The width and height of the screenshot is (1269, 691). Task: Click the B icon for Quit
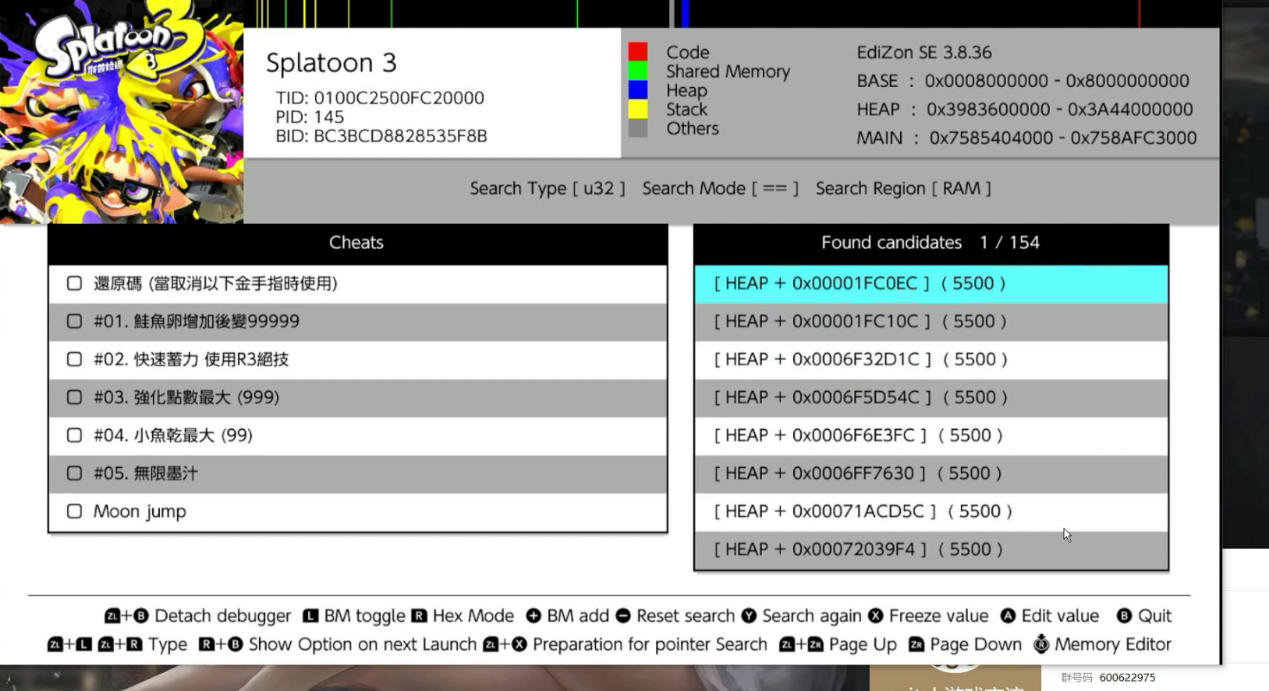(1124, 616)
